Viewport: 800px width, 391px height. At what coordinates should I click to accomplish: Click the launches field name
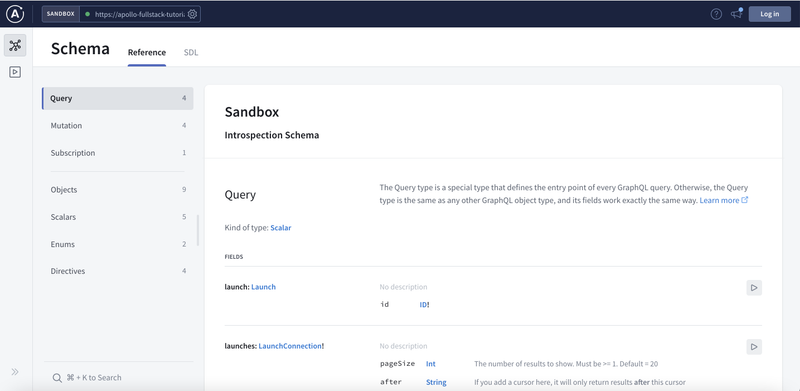coord(240,346)
